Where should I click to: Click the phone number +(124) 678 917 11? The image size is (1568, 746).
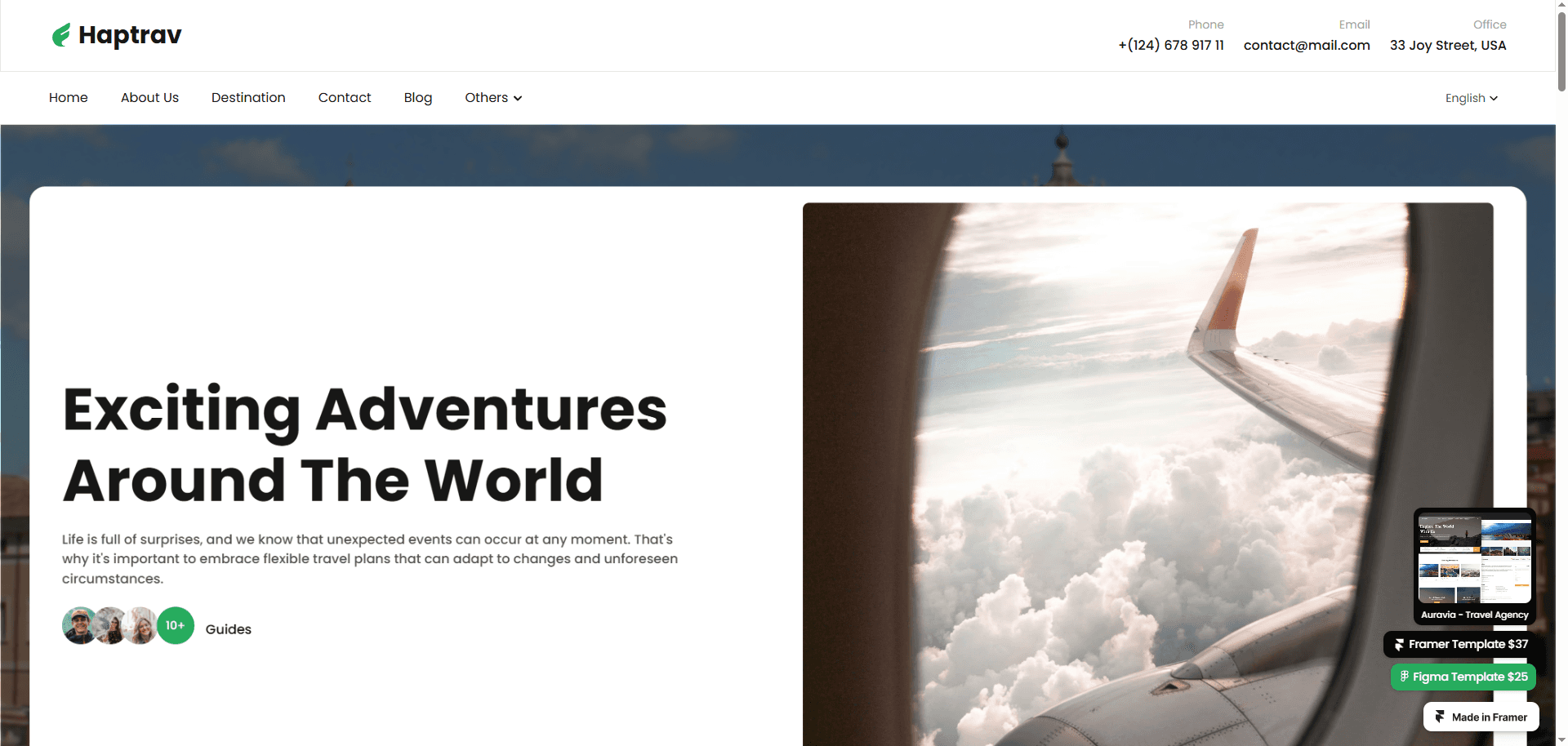click(x=1171, y=46)
